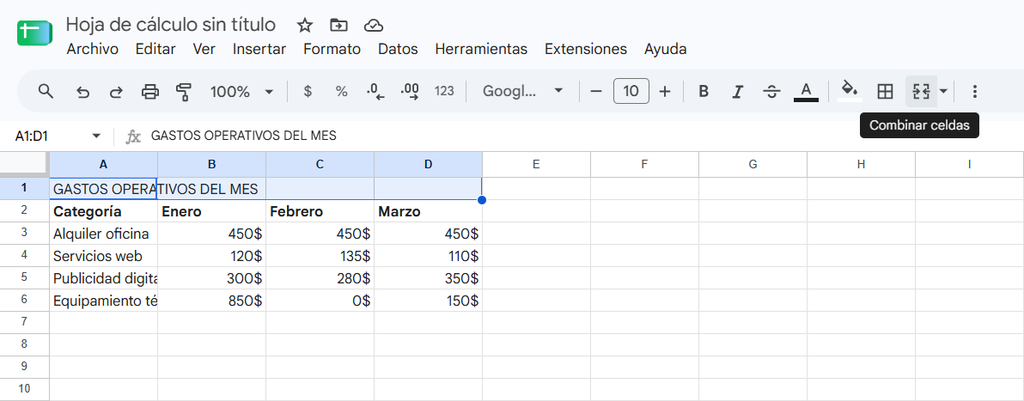
Task: Undo the last action
Action: (82, 91)
